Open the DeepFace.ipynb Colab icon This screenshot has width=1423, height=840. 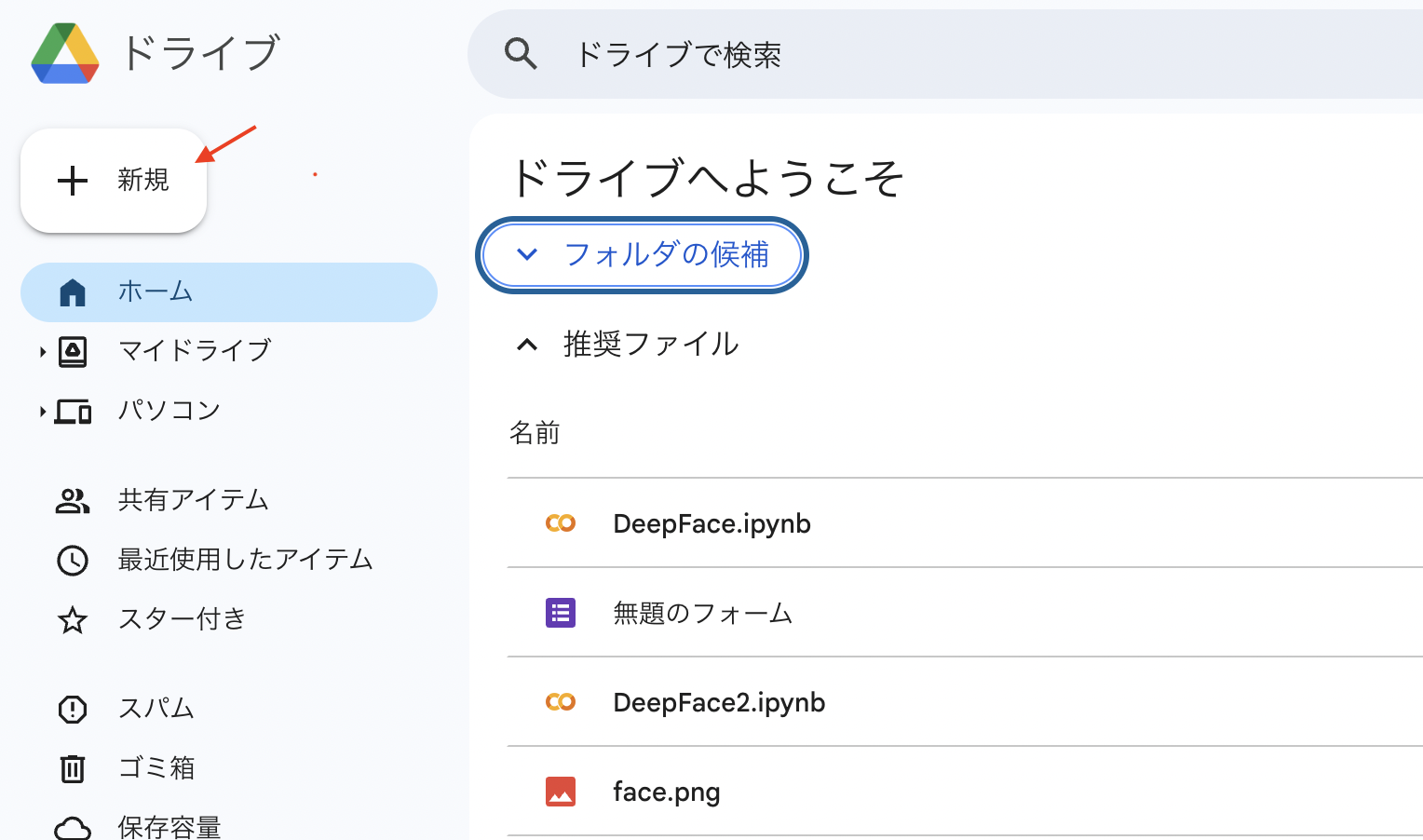point(561,522)
